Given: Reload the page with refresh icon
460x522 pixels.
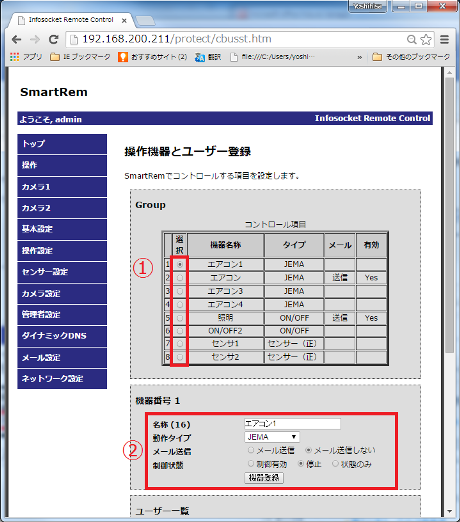Looking at the screenshot, I should (53, 40).
